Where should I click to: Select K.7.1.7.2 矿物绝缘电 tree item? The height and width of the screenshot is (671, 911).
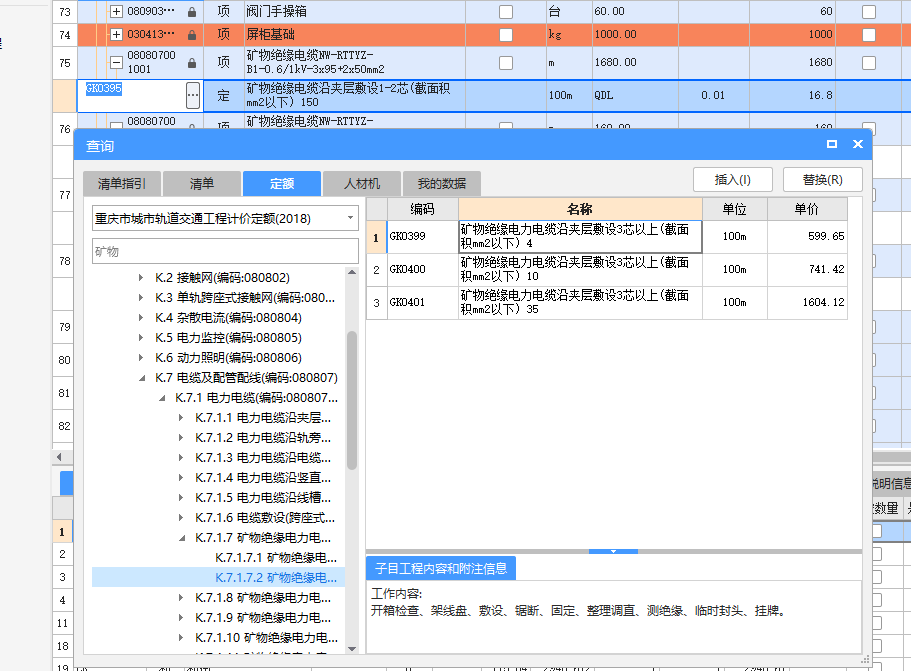point(276,577)
